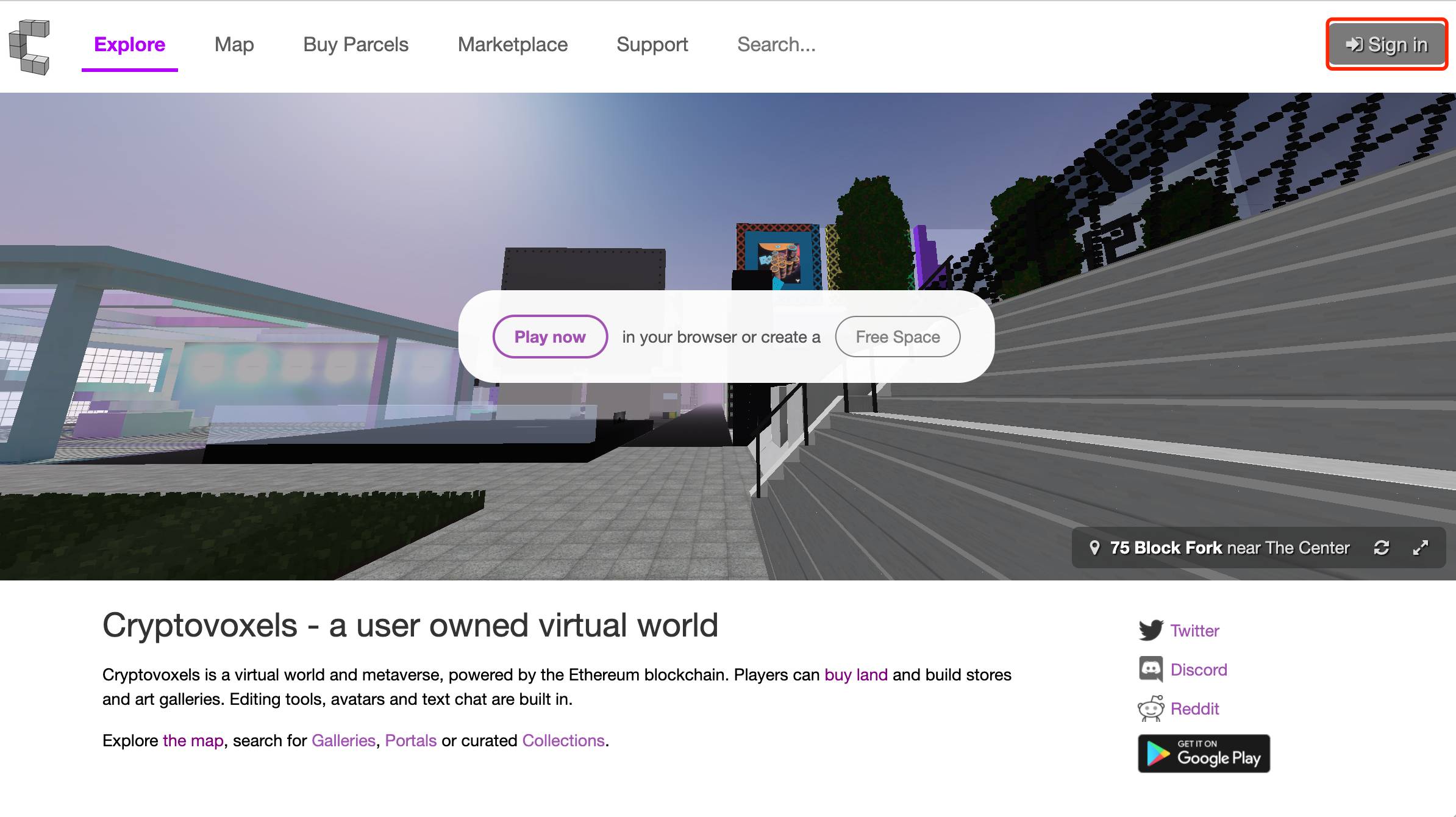Screen dimensions: 1456x817
Task: Open the Buy Parcels page
Action: click(x=356, y=45)
